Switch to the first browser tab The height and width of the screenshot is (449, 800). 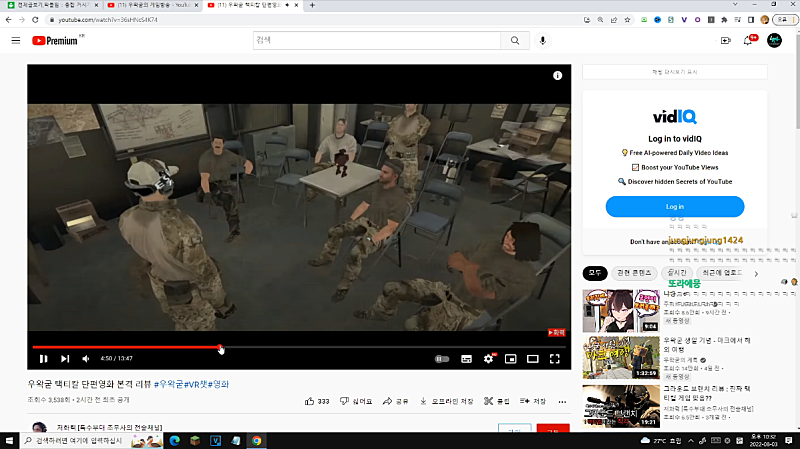pyautogui.click(x=53, y=5)
